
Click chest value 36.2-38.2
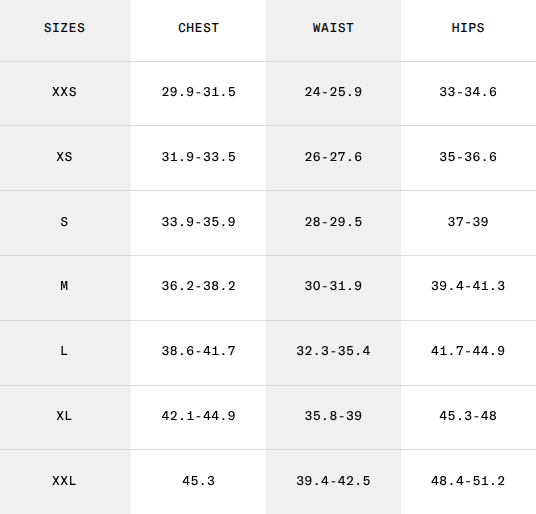click(198, 285)
